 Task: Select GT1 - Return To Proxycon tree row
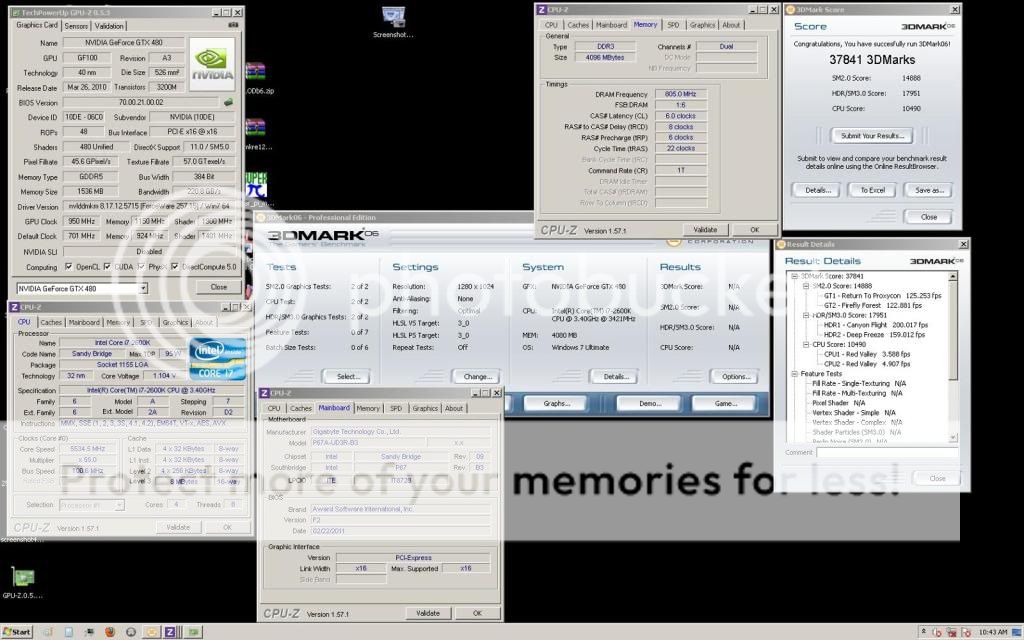(882, 296)
